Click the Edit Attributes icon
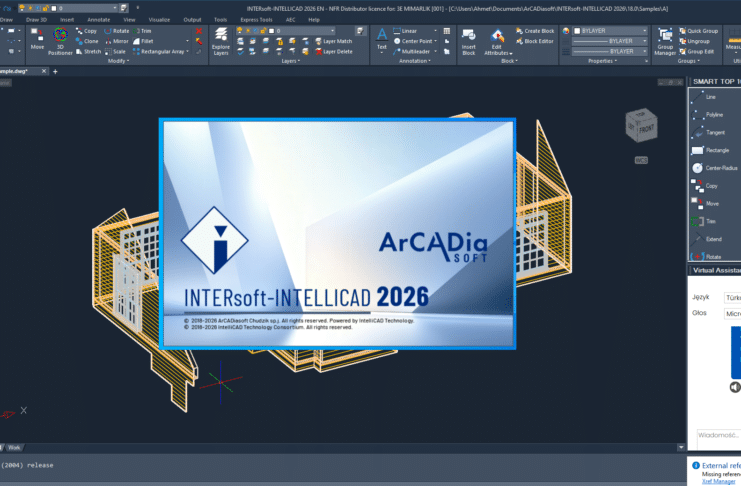The width and height of the screenshot is (741, 486). tap(498, 40)
